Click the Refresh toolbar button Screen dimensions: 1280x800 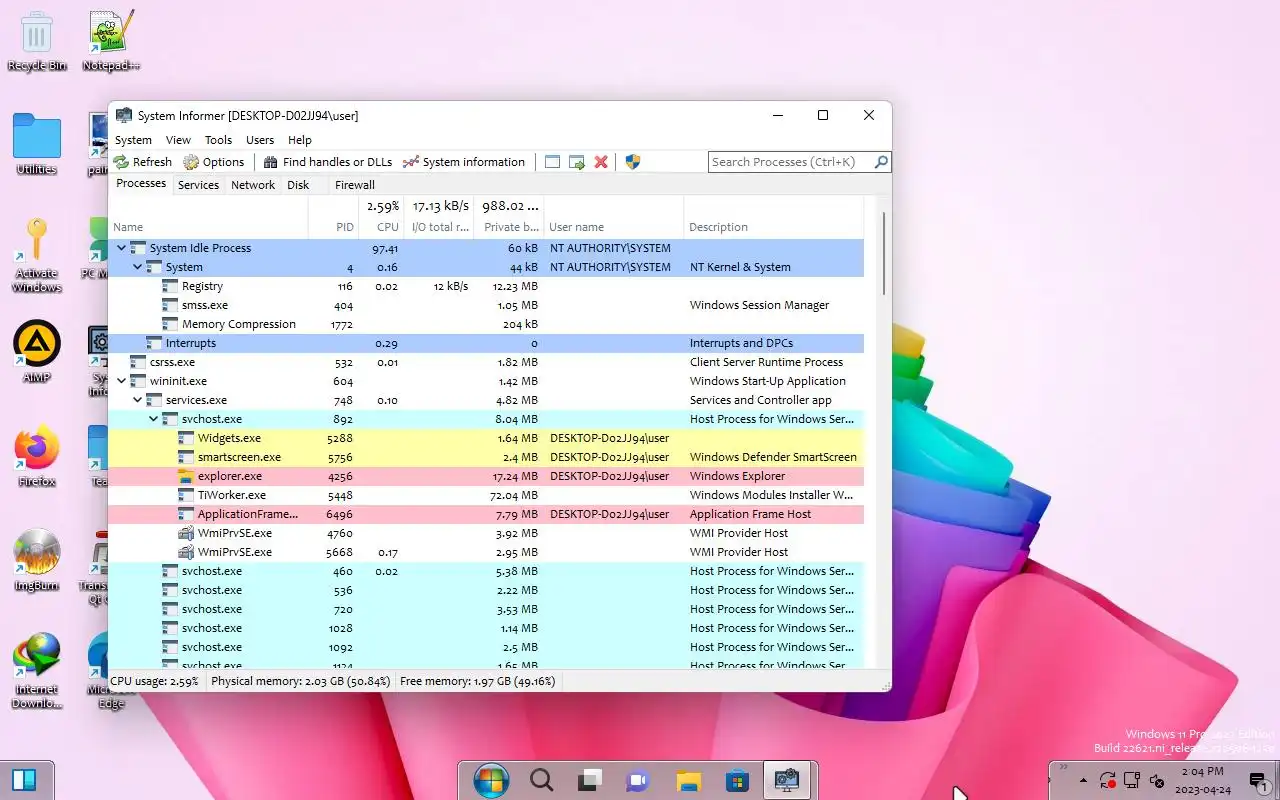click(x=143, y=162)
